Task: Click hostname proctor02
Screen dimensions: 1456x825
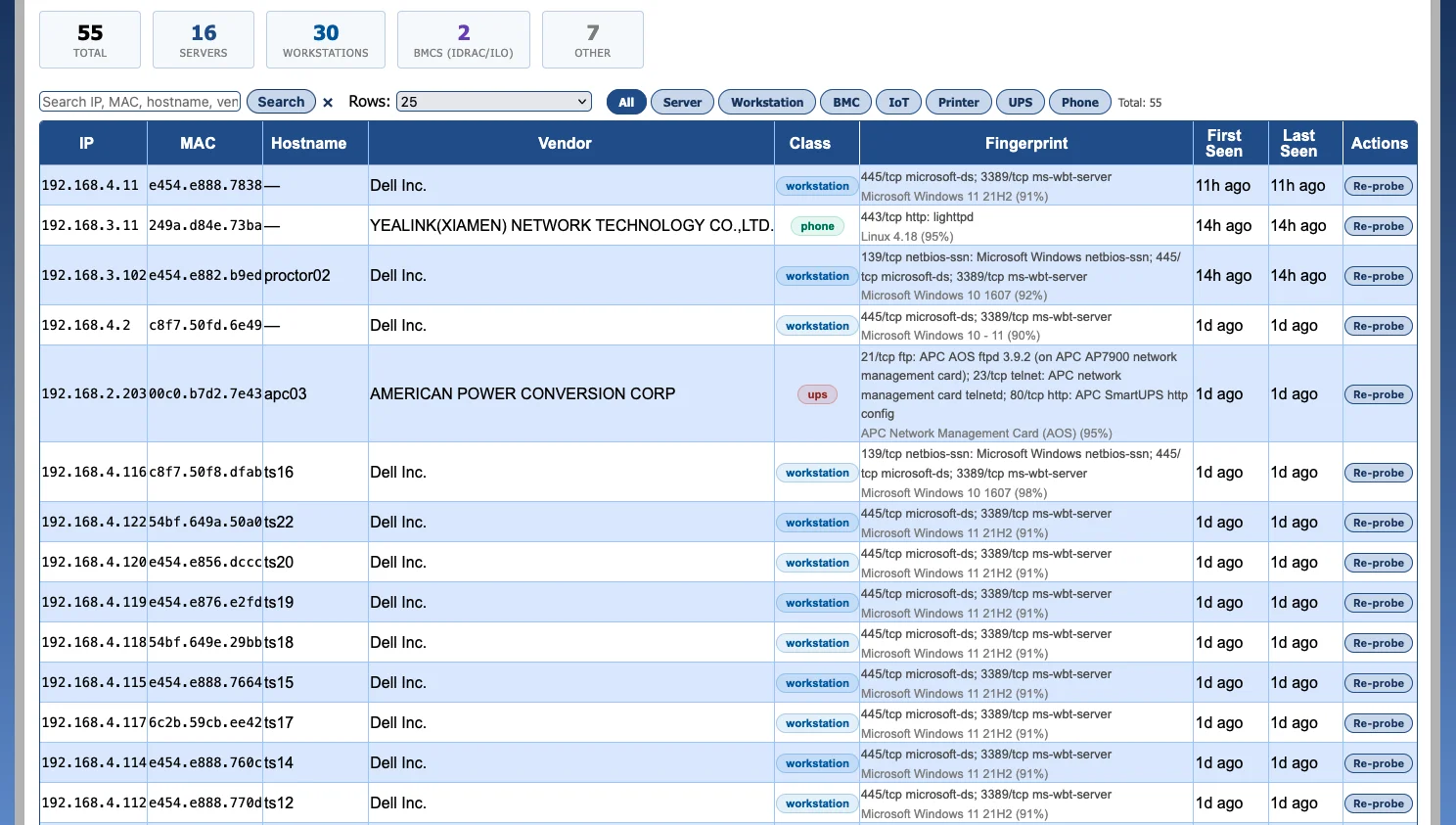Action: pos(297,275)
